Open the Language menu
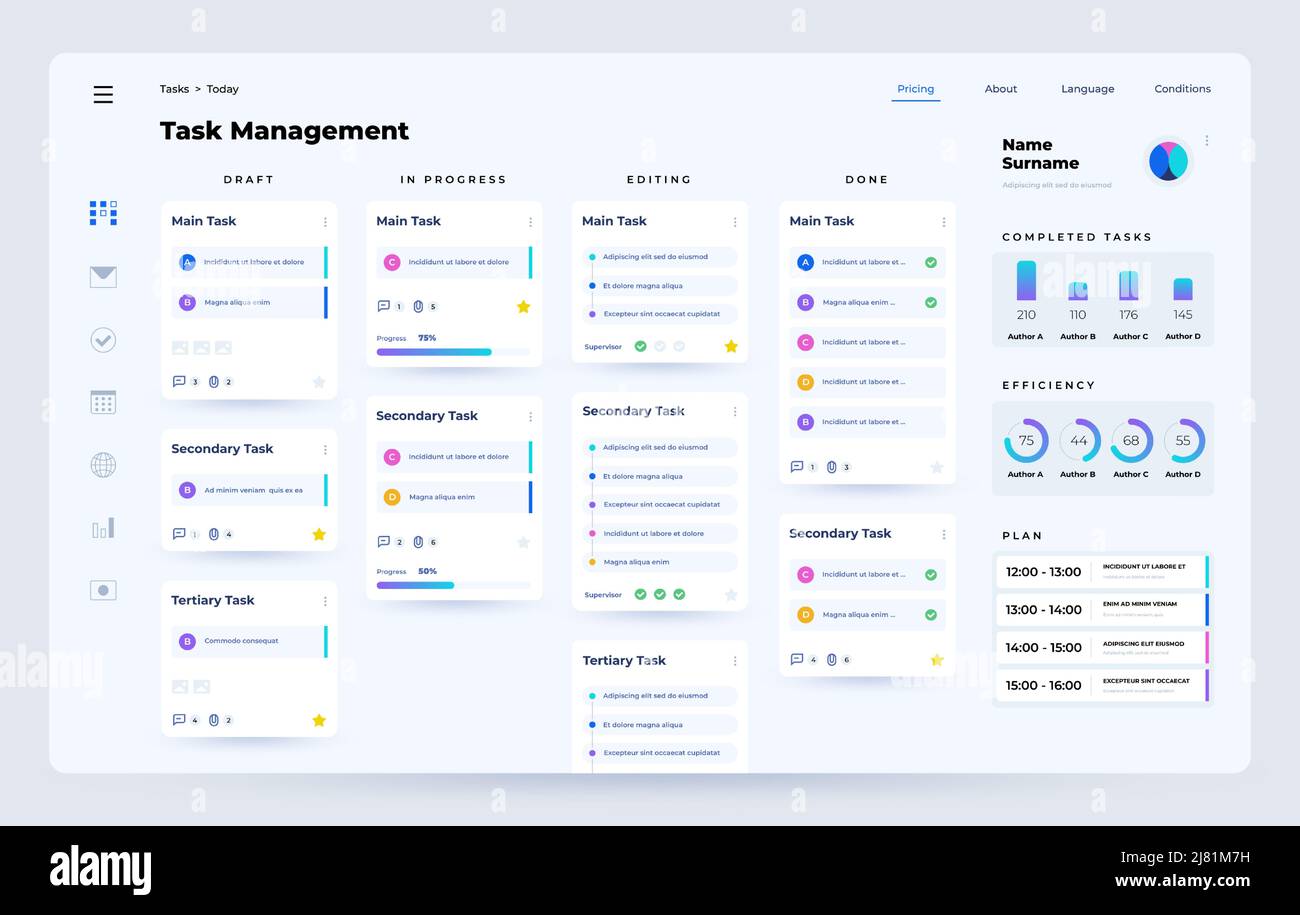 (x=1087, y=89)
